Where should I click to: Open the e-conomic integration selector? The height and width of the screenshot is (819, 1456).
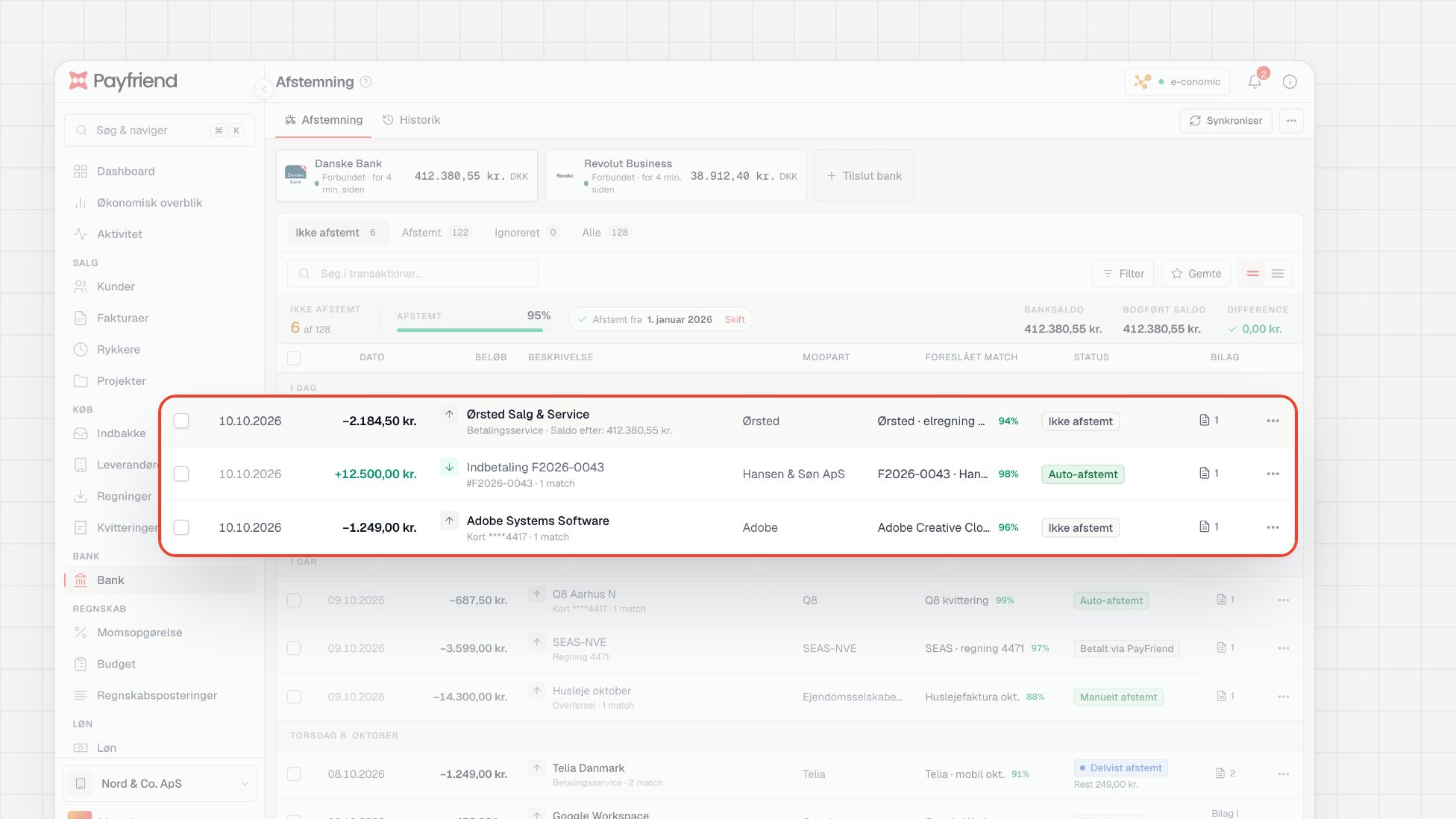[x=1177, y=82]
